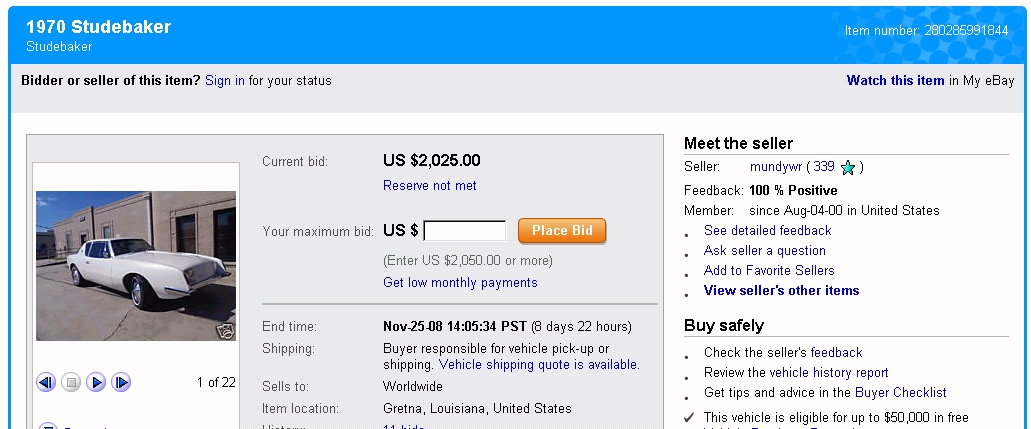
Task: Go to previous photo in gallery
Action: (46, 382)
